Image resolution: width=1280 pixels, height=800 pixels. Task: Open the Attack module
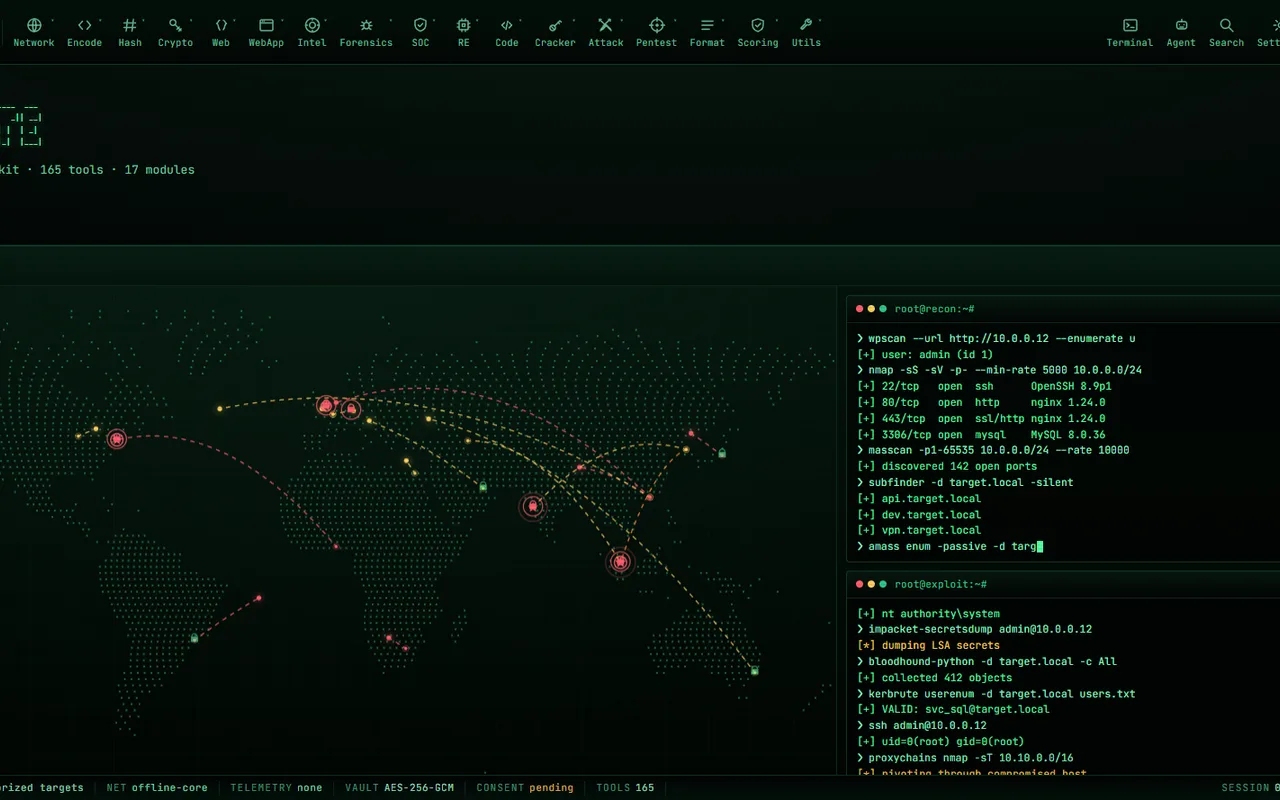(x=605, y=32)
